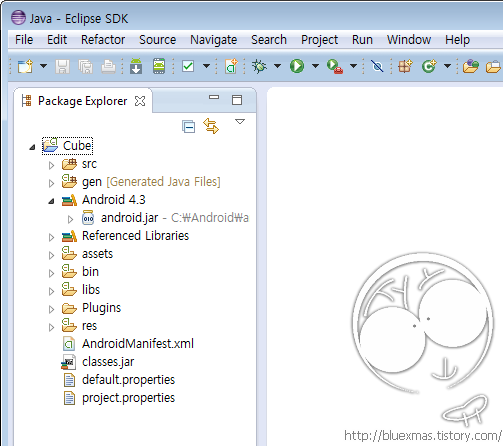Viewport: 503px width, 446px height.
Task: Open the Navigate menu
Action: click(214, 40)
